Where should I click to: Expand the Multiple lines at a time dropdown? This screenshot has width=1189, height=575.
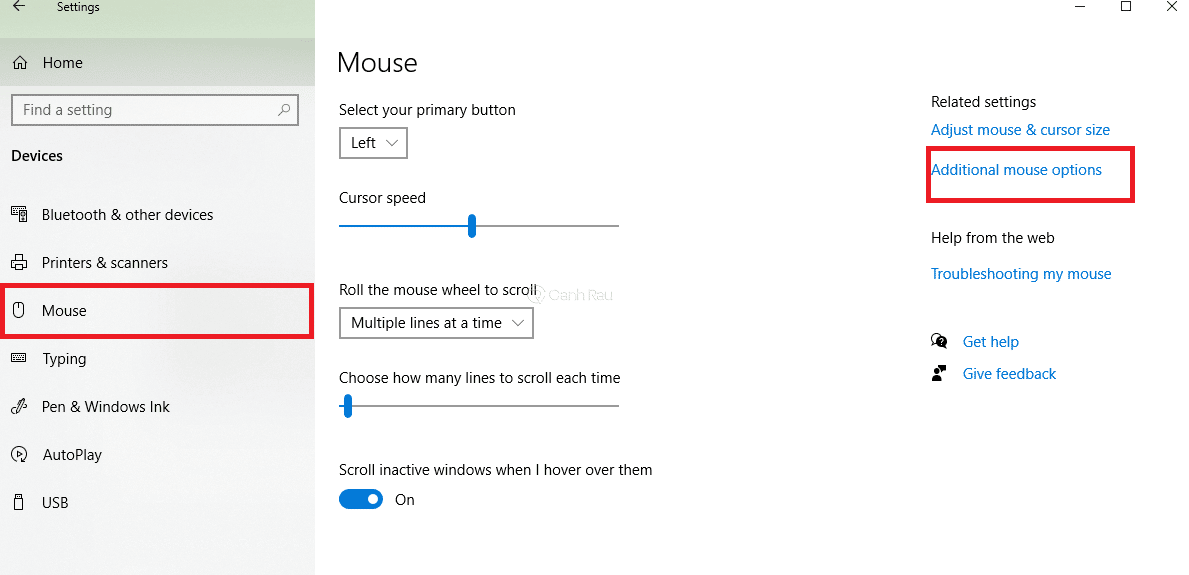(436, 323)
